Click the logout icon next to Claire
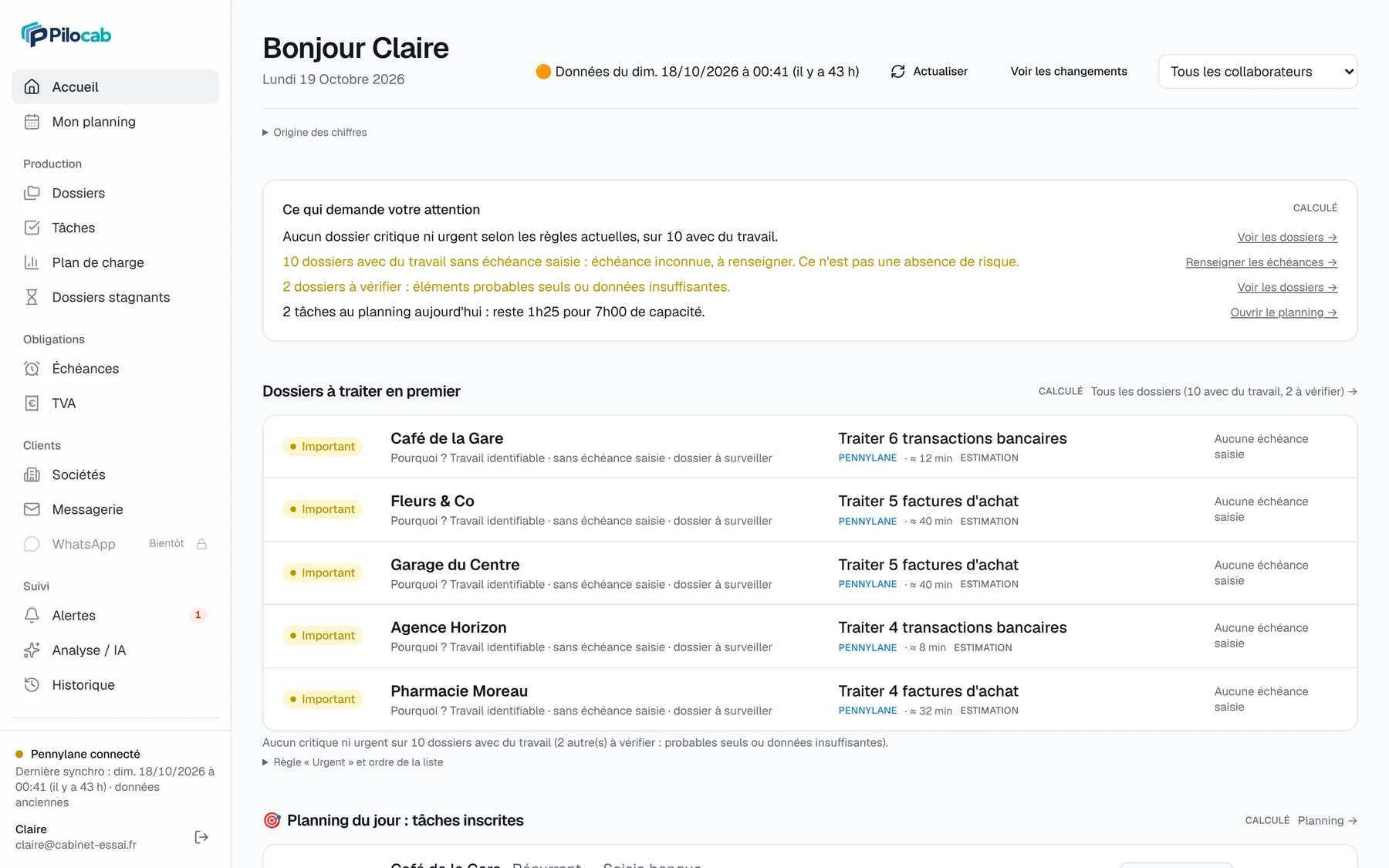Image resolution: width=1389 pixels, height=868 pixels. (201, 837)
